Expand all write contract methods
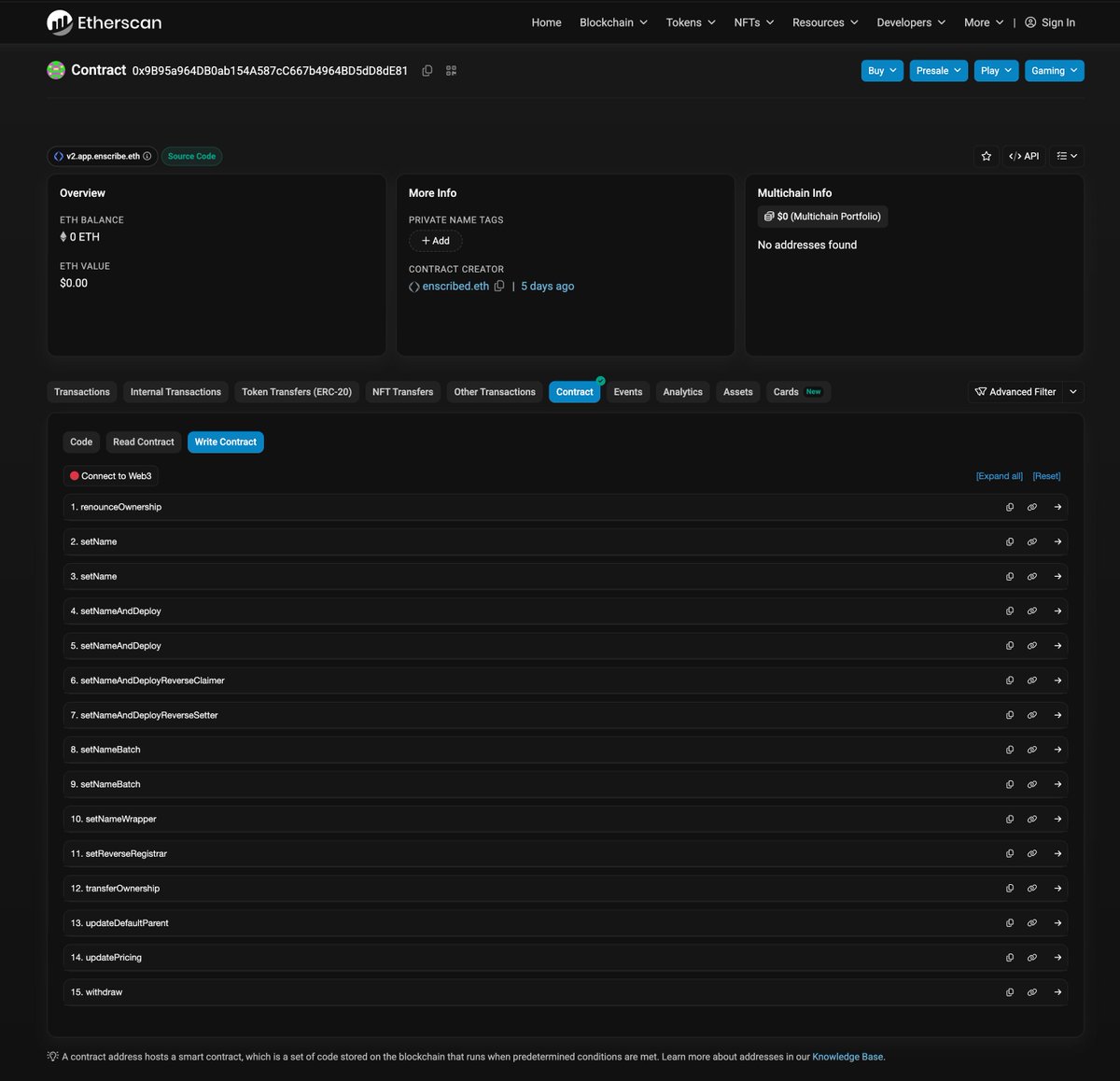The width and height of the screenshot is (1120, 1081). [x=999, y=476]
